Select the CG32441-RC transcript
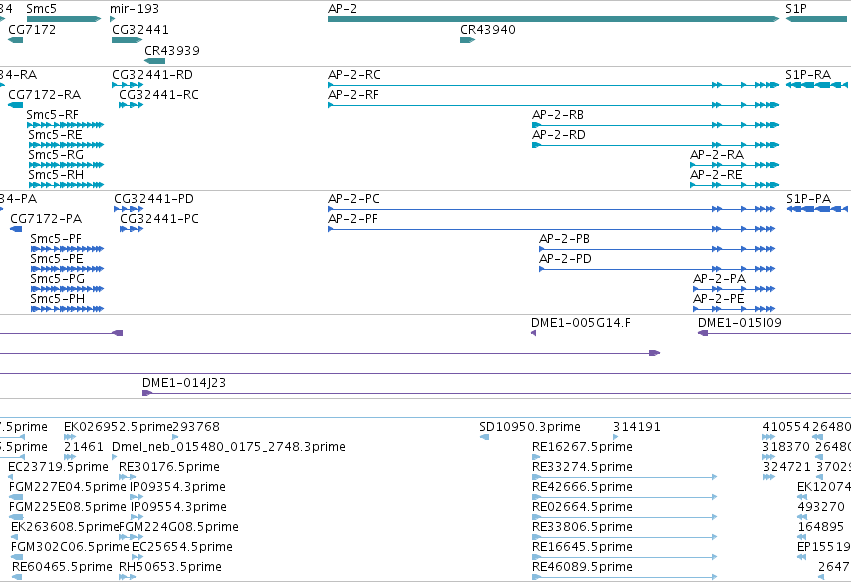Screen dimensions: 851x582 pos(131,105)
